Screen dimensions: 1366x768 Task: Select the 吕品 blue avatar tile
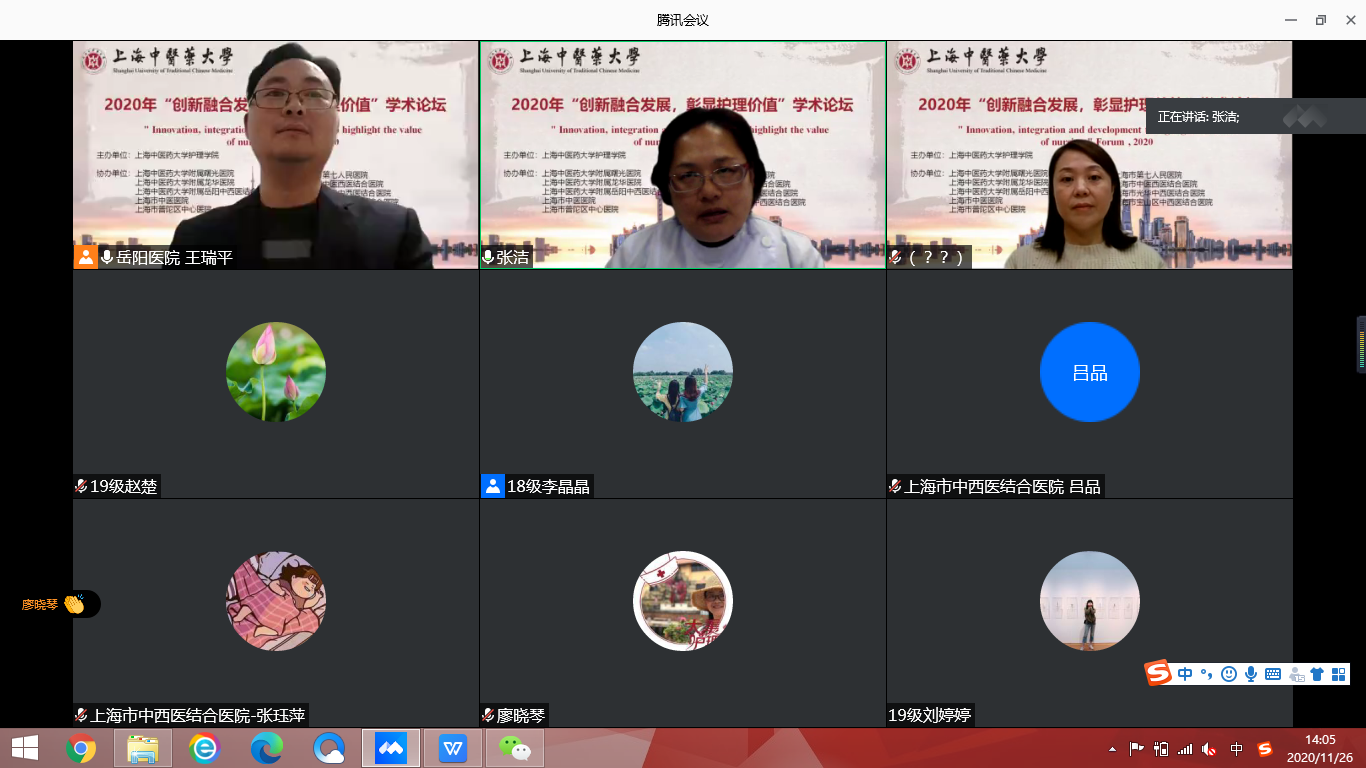click(x=1089, y=372)
